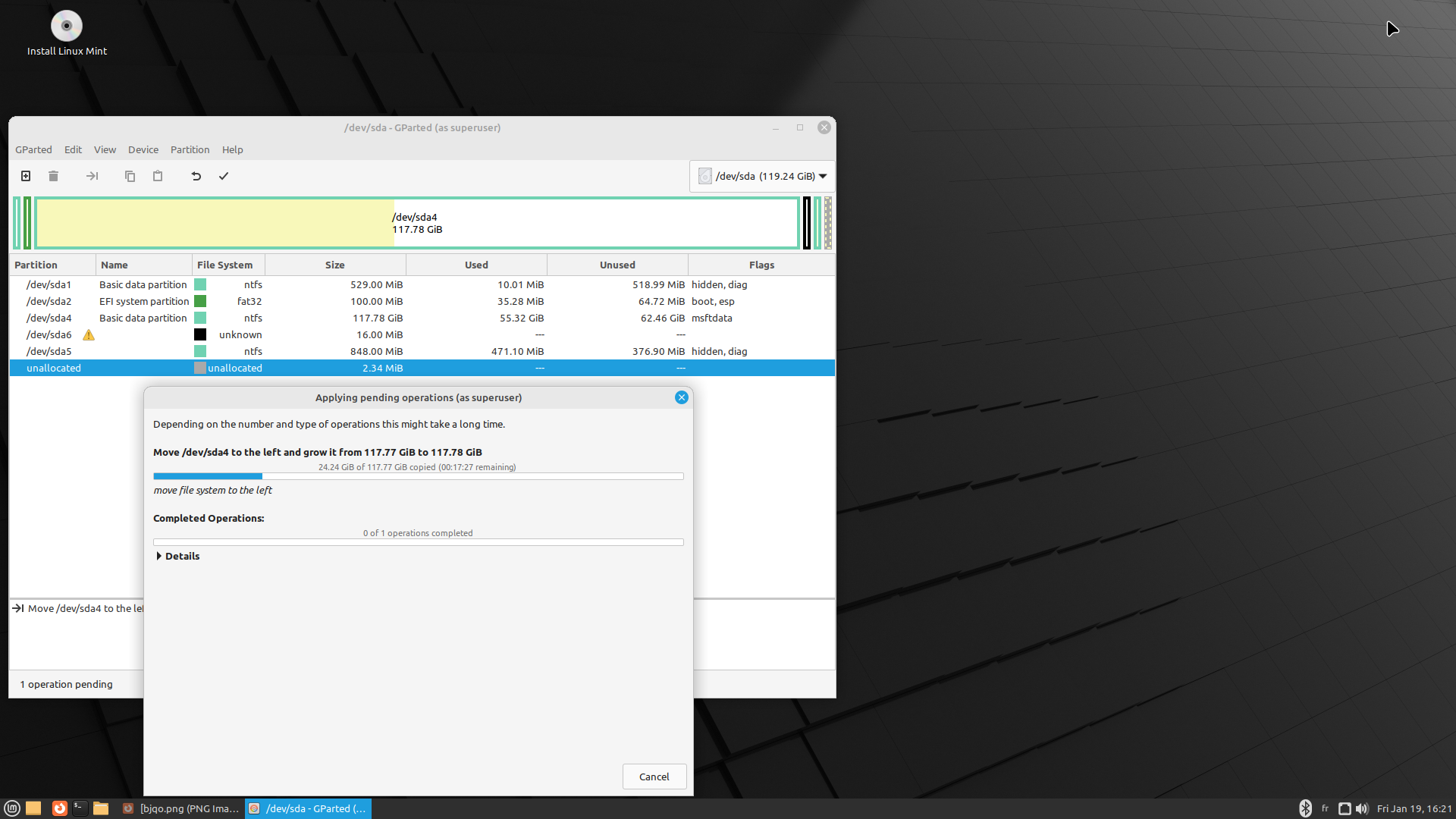Open the GParted menu

pyautogui.click(x=33, y=149)
